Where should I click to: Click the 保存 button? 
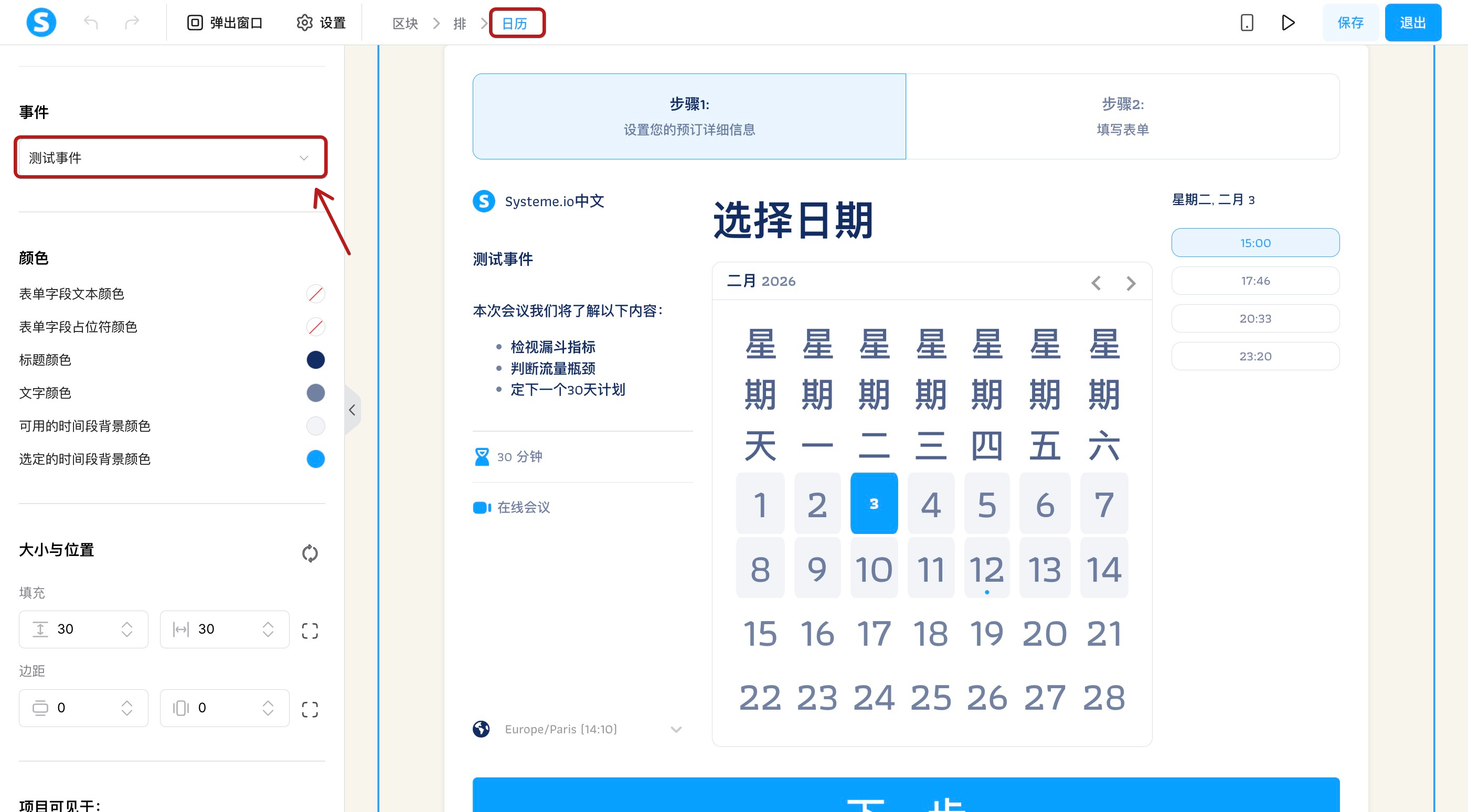1350,23
